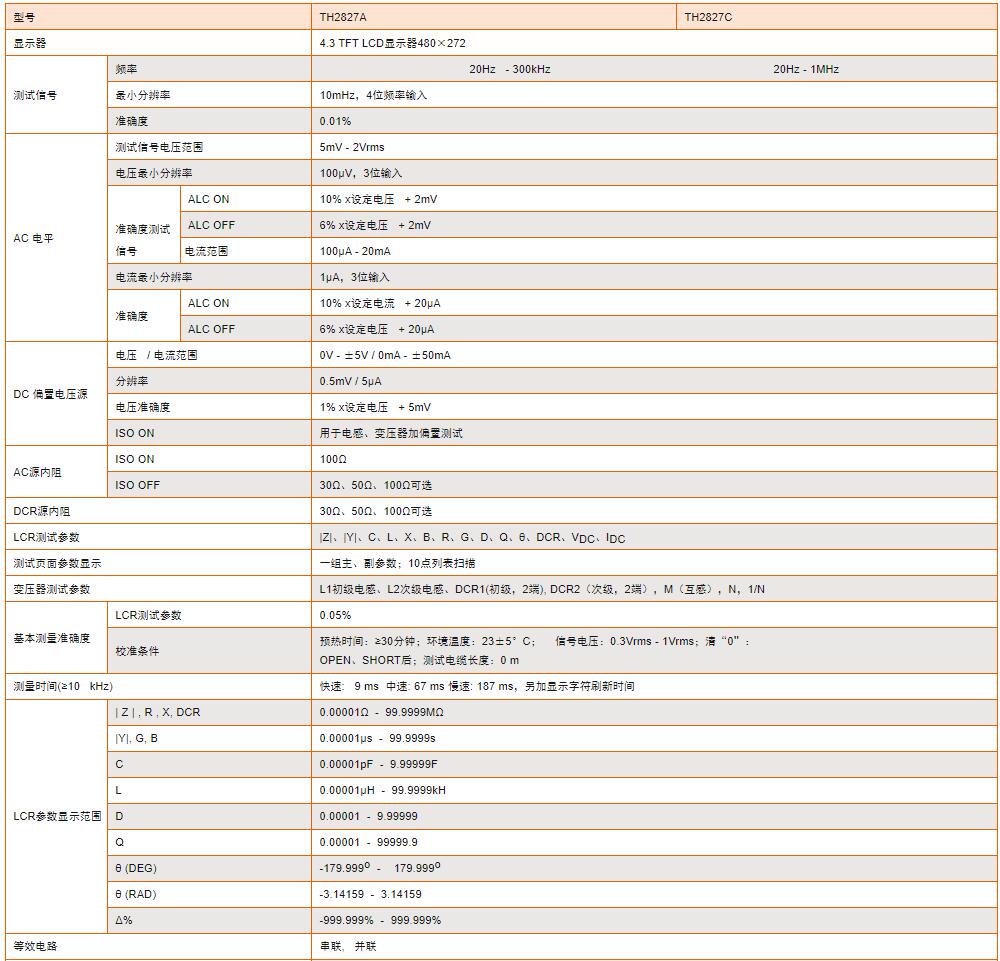Select the '串联、并联' equivalent circuit cell
Screen dimensions: 1000x961
[x=654, y=947]
